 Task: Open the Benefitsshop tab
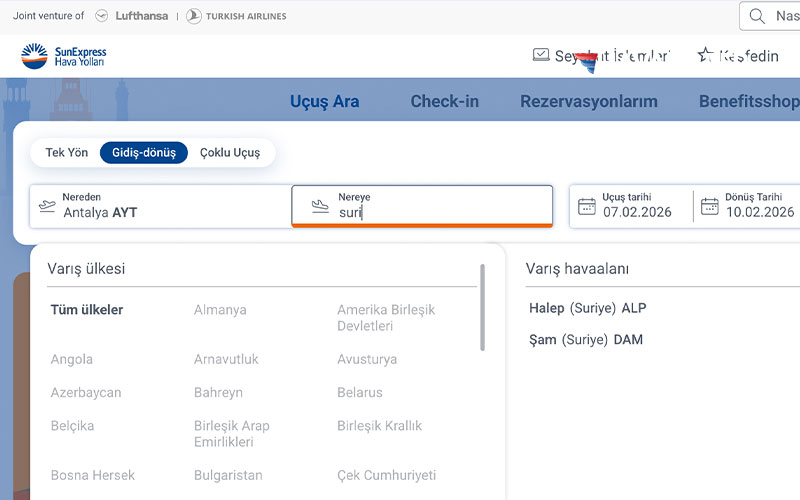[749, 101]
